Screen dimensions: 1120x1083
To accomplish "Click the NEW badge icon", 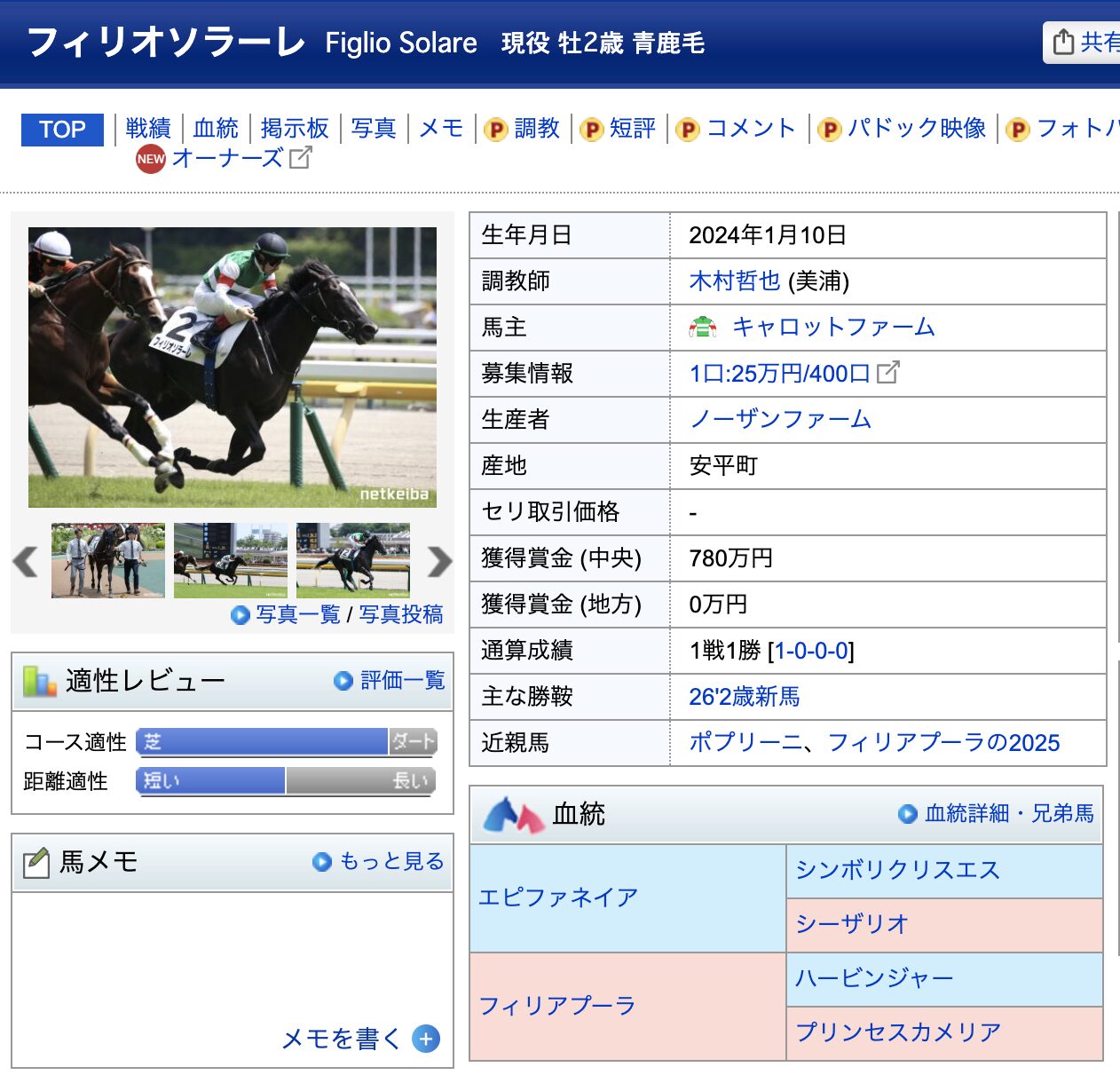I will click(151, 159).
